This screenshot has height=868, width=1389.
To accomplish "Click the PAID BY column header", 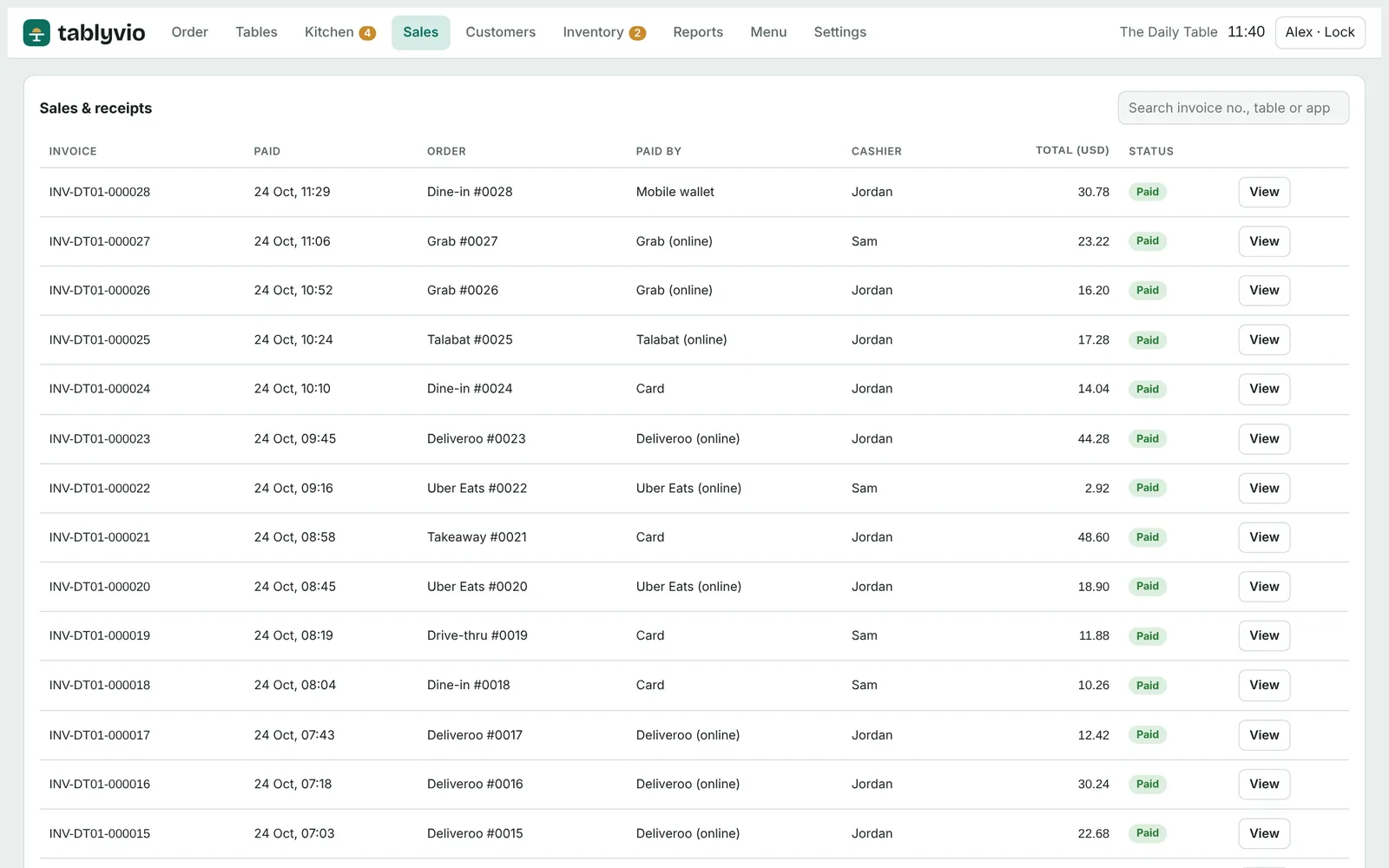I will pyautogui.click(x=658, y=151).
